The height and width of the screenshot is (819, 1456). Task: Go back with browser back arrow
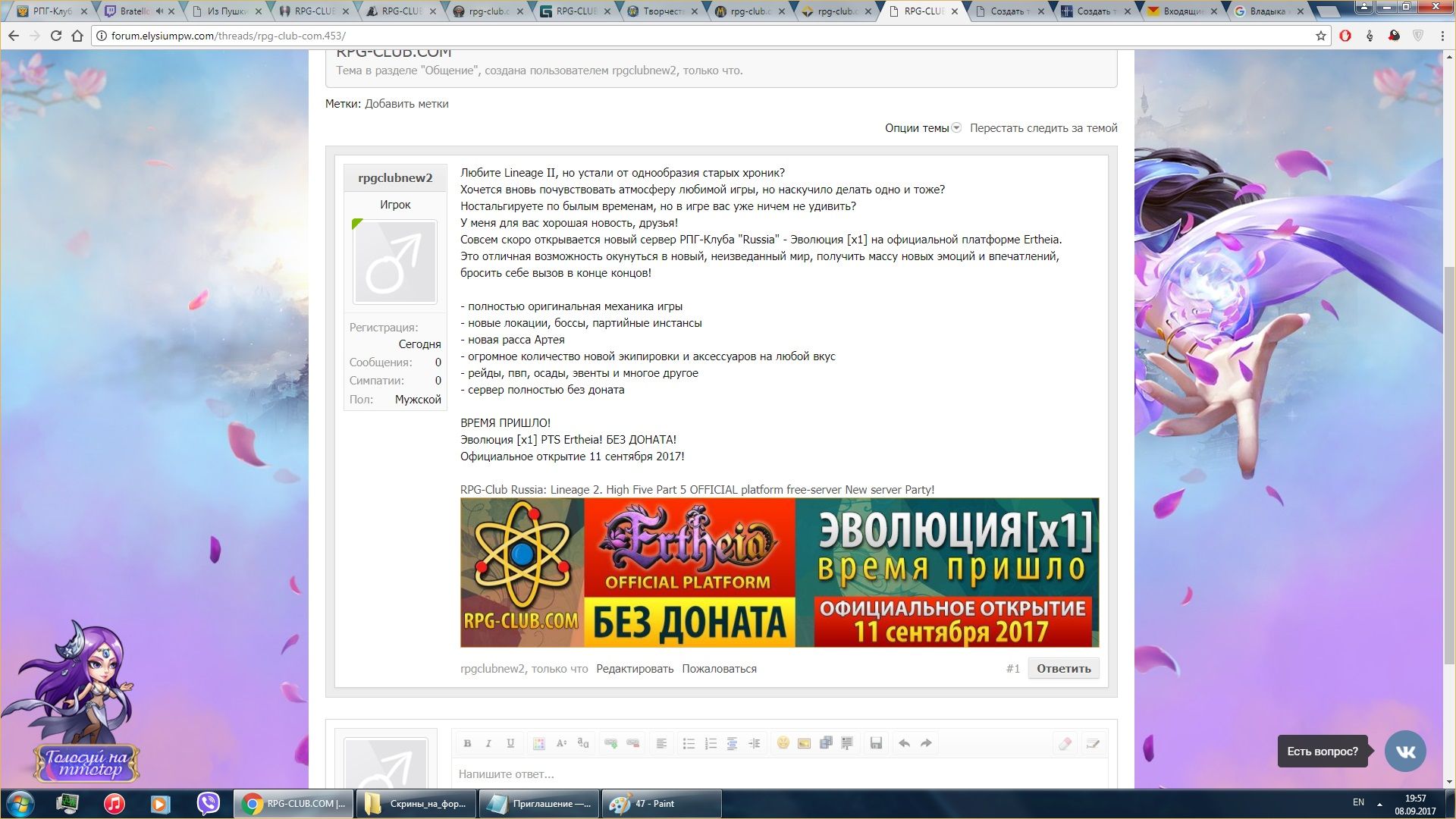coord(14,36)
